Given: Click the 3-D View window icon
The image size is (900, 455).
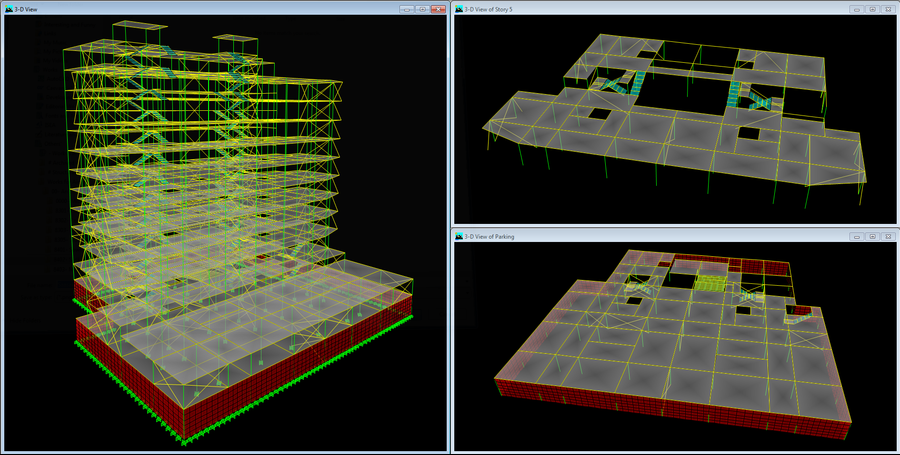Looking at the screenshot, I should pyautogui.click(x=10, y=9).
